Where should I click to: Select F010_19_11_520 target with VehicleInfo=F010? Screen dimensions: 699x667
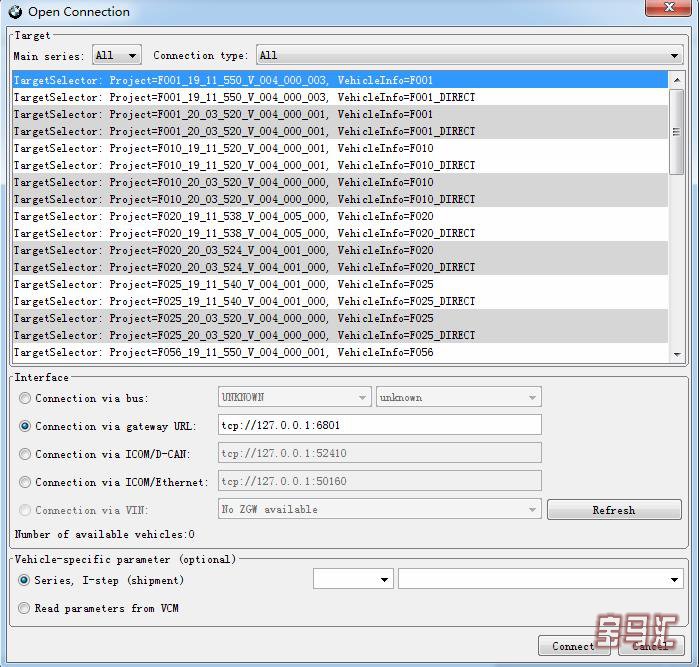(340, 148)
